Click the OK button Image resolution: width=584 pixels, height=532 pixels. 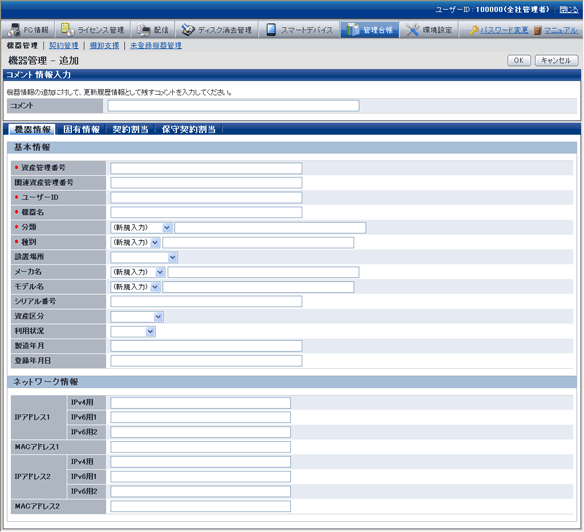(x=518, y=60)
